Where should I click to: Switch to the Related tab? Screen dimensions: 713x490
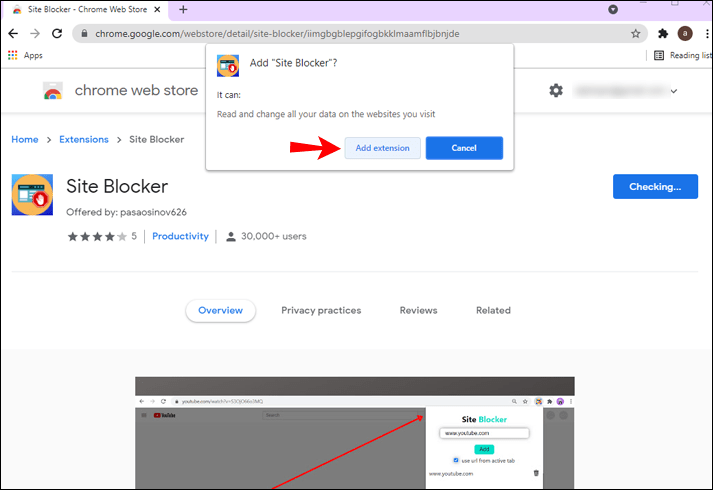[493, 310]
